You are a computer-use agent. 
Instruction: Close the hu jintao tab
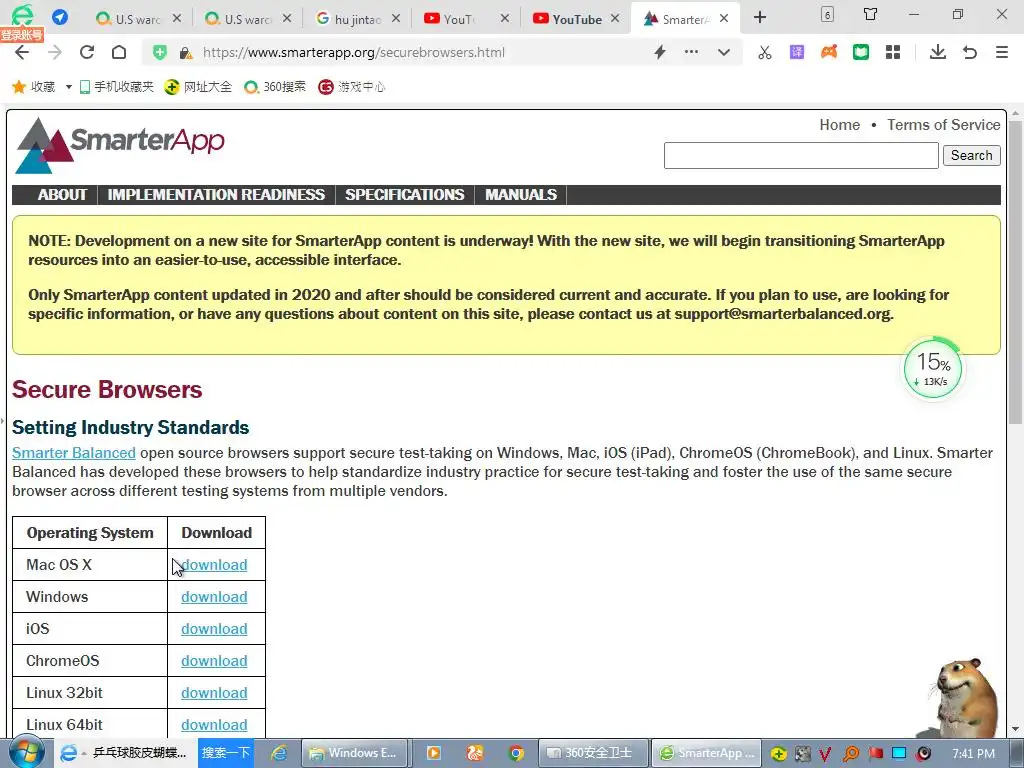(396, 19)
